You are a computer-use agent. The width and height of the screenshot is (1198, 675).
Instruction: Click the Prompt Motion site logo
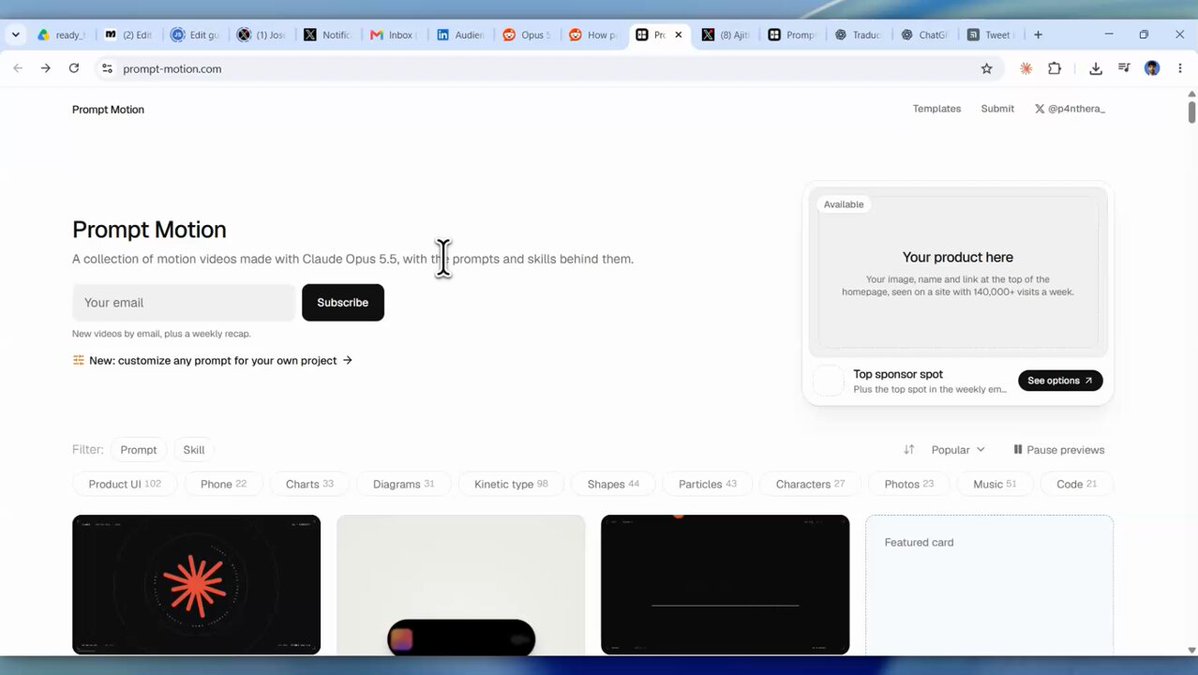(x=108, y=109)
